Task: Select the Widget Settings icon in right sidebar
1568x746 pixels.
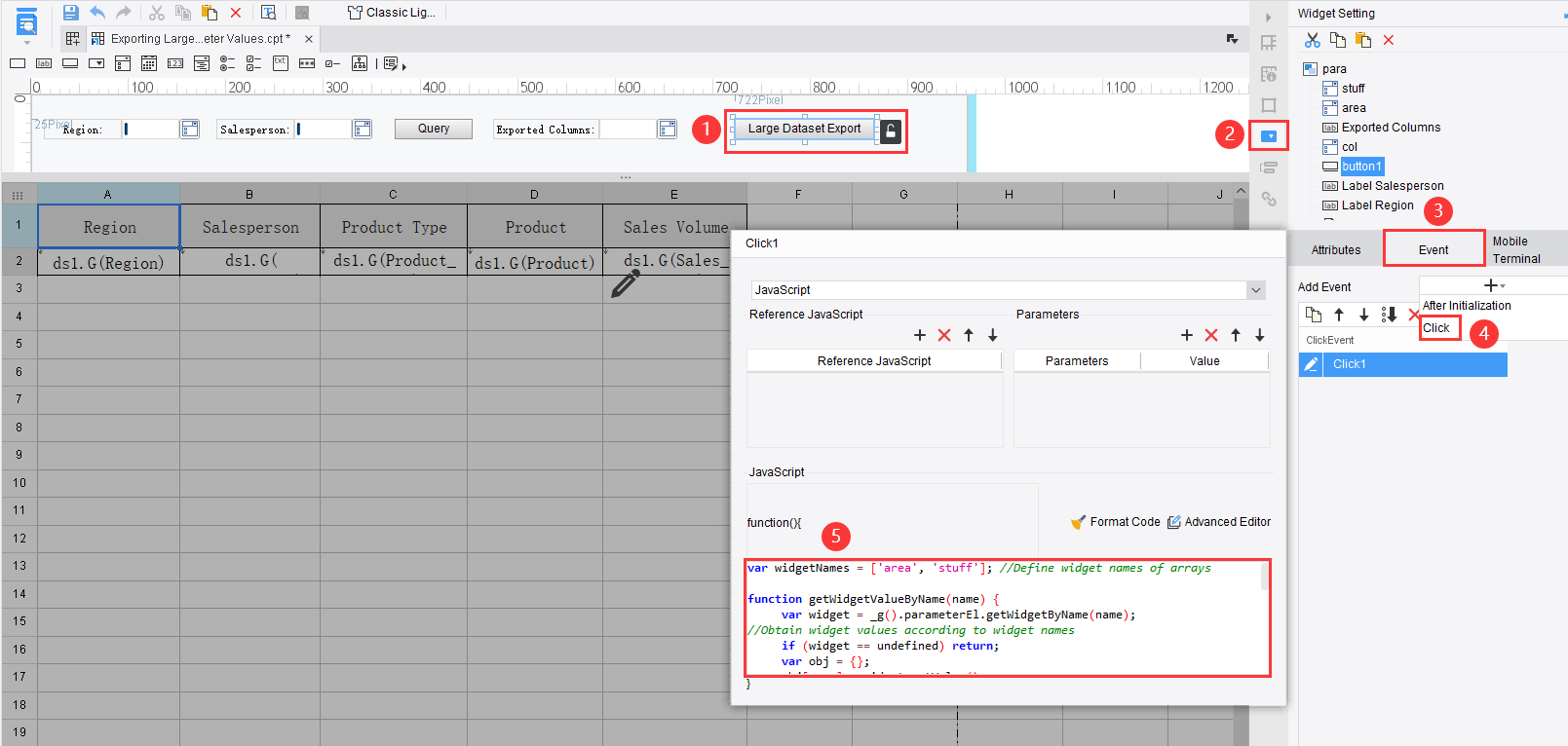Action: [x=1268, y=136]
